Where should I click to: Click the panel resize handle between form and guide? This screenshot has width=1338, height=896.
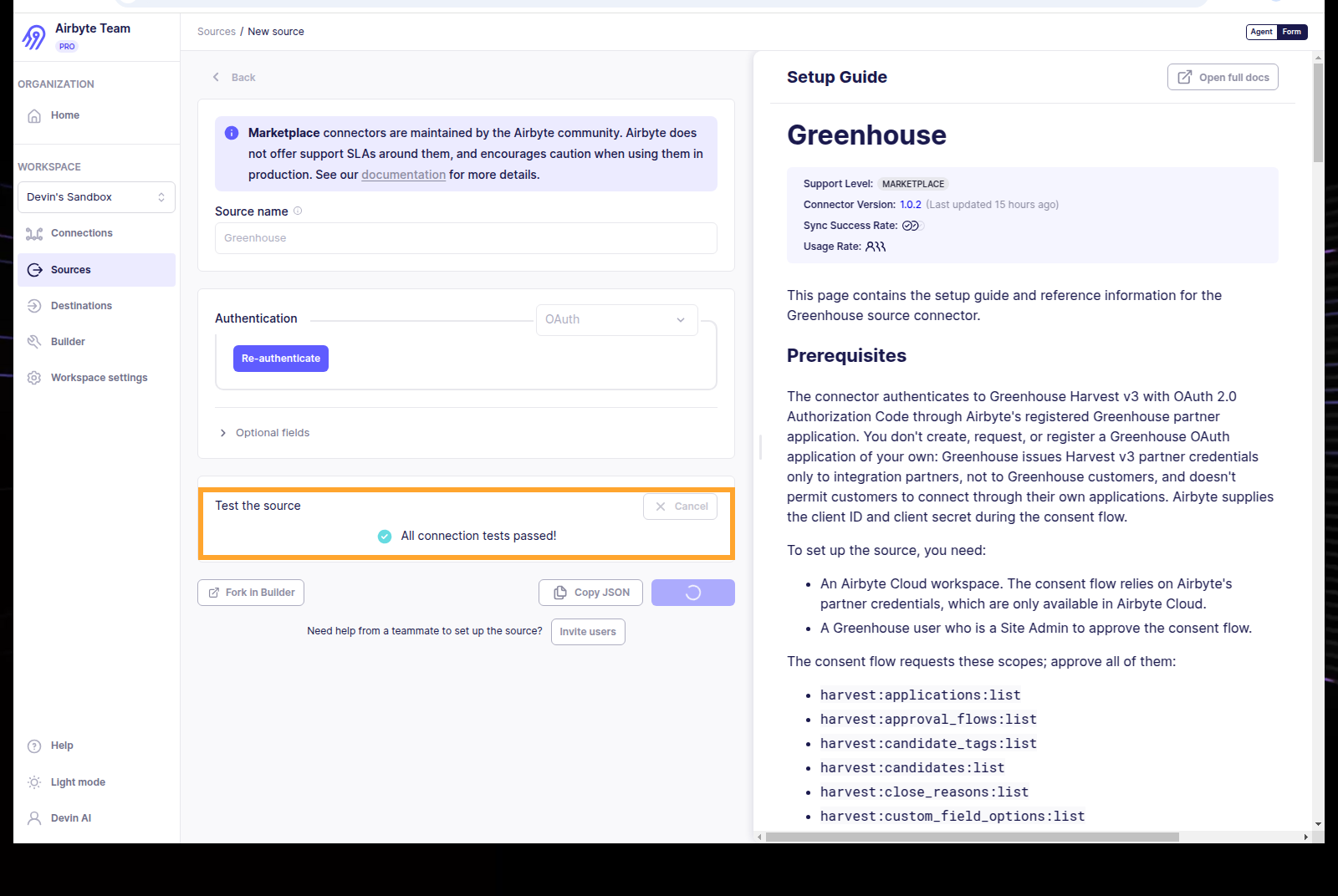point(760,447)
